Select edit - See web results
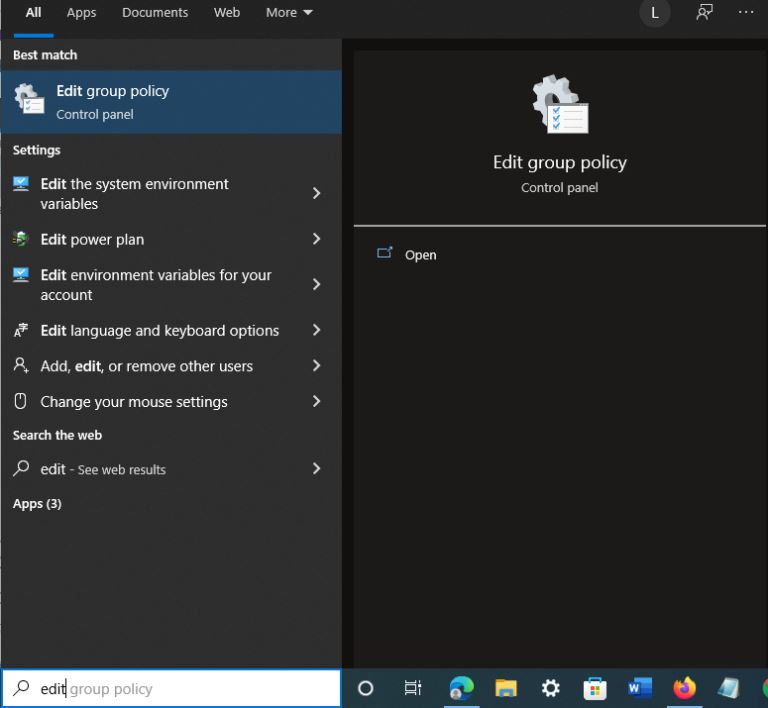768x708 pixels. (171, 469)
